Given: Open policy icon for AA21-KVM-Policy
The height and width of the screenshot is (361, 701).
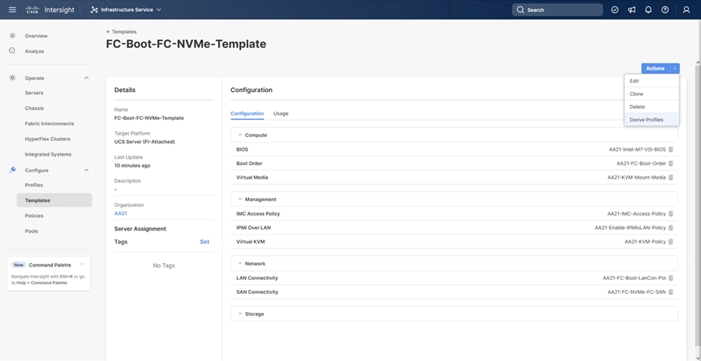Looking at the screenshot, I should click(671, 242).
